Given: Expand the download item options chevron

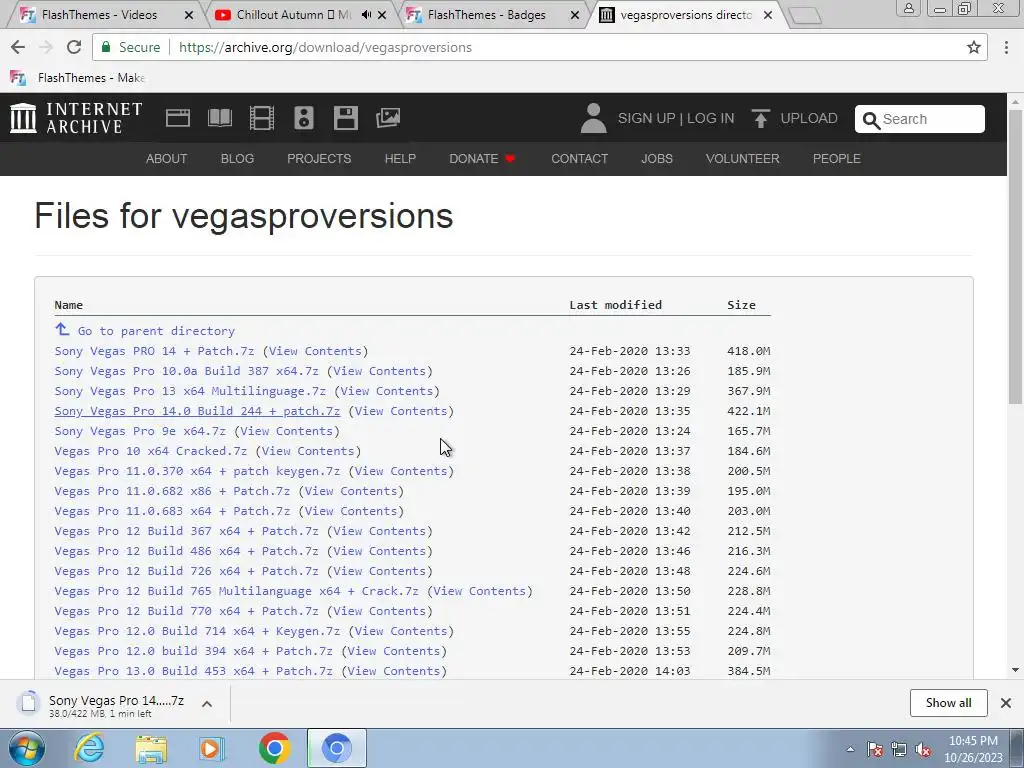Looking at the screenshot, I should [207, 704].
